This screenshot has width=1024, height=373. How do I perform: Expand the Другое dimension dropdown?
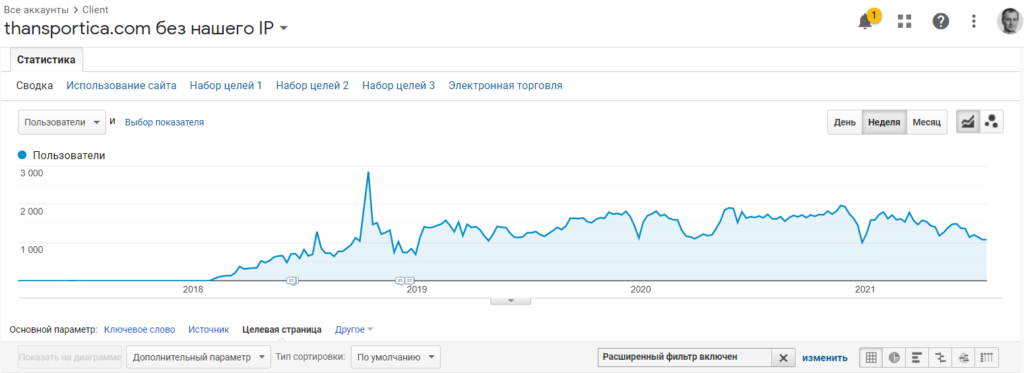click(354, 329)
